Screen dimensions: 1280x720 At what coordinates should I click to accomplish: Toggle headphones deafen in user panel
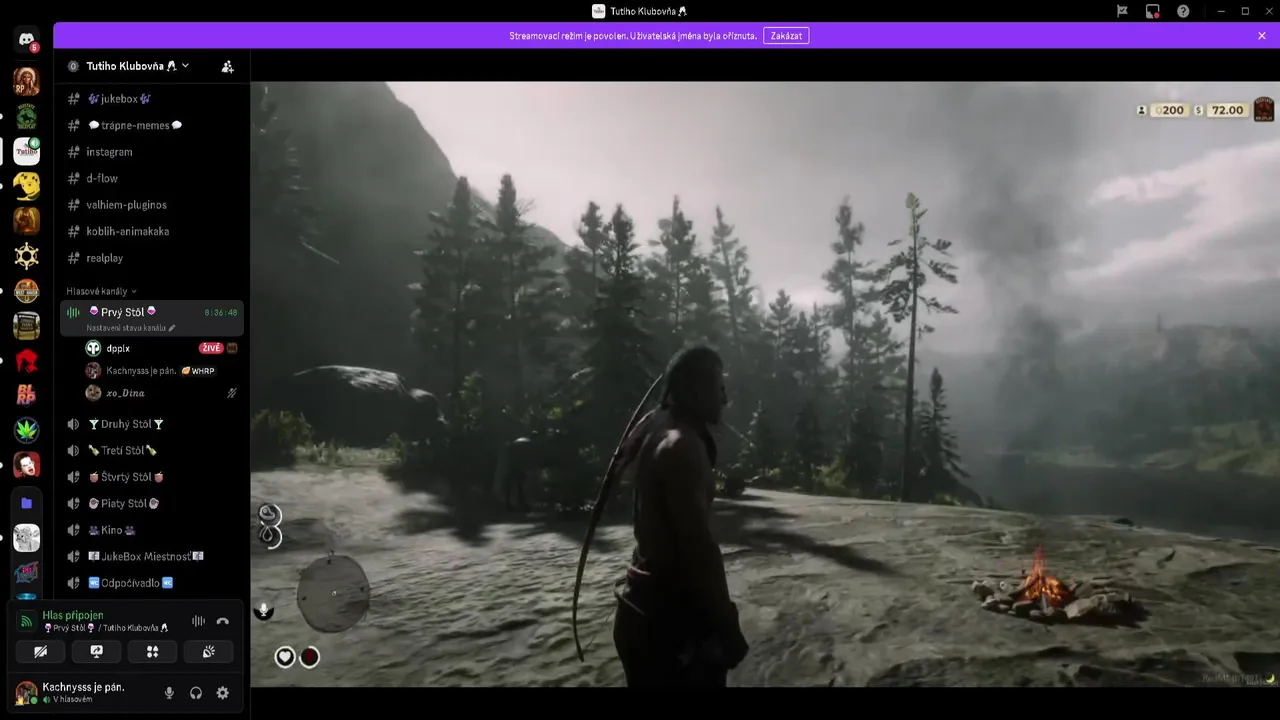[196, 692]
